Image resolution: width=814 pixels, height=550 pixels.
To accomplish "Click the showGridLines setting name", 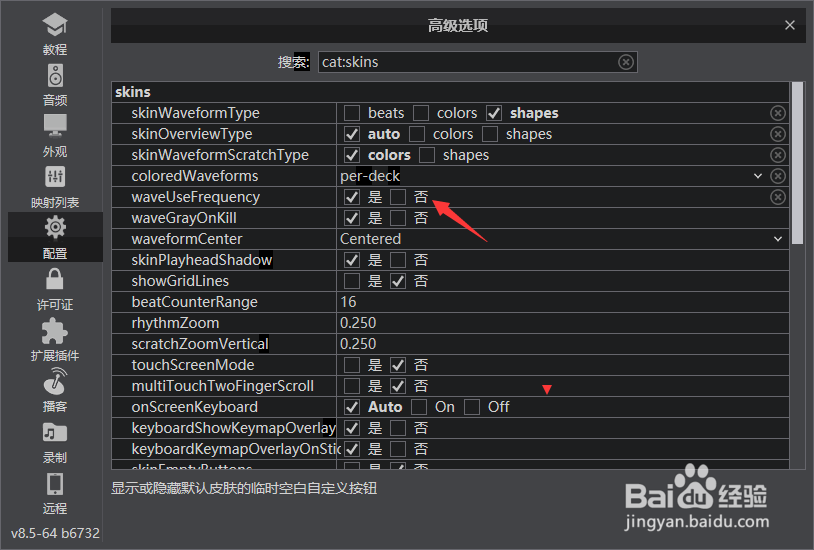I will pos(180,281).
